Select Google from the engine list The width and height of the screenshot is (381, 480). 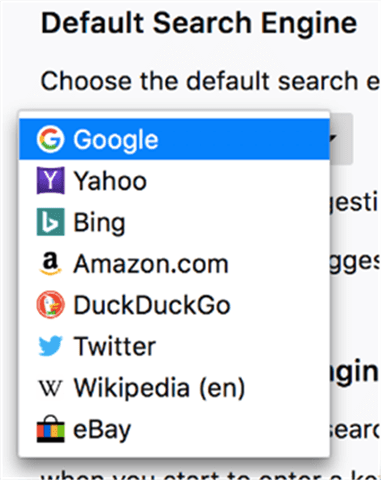pyautogui.click(x=174, y=139)
